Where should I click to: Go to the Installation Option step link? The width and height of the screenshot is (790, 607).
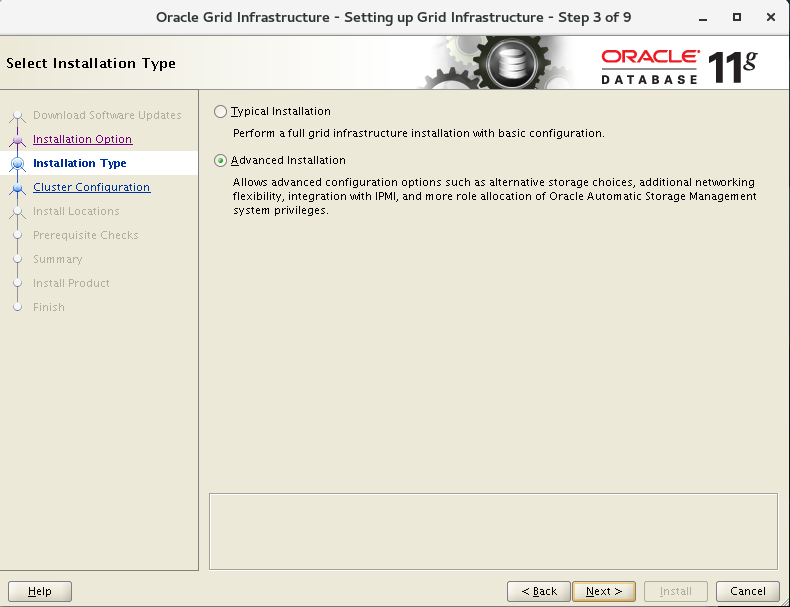83,139
